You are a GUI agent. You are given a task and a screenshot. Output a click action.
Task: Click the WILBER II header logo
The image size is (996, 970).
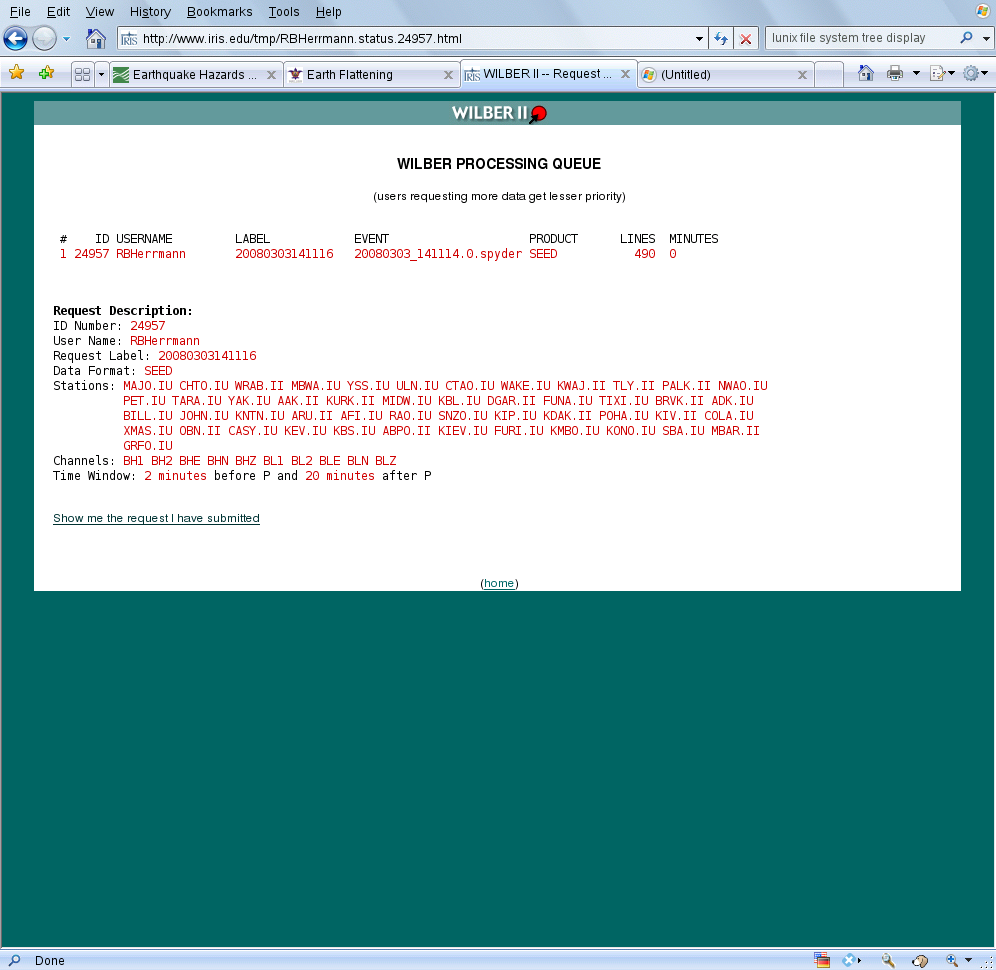point(499,113)
